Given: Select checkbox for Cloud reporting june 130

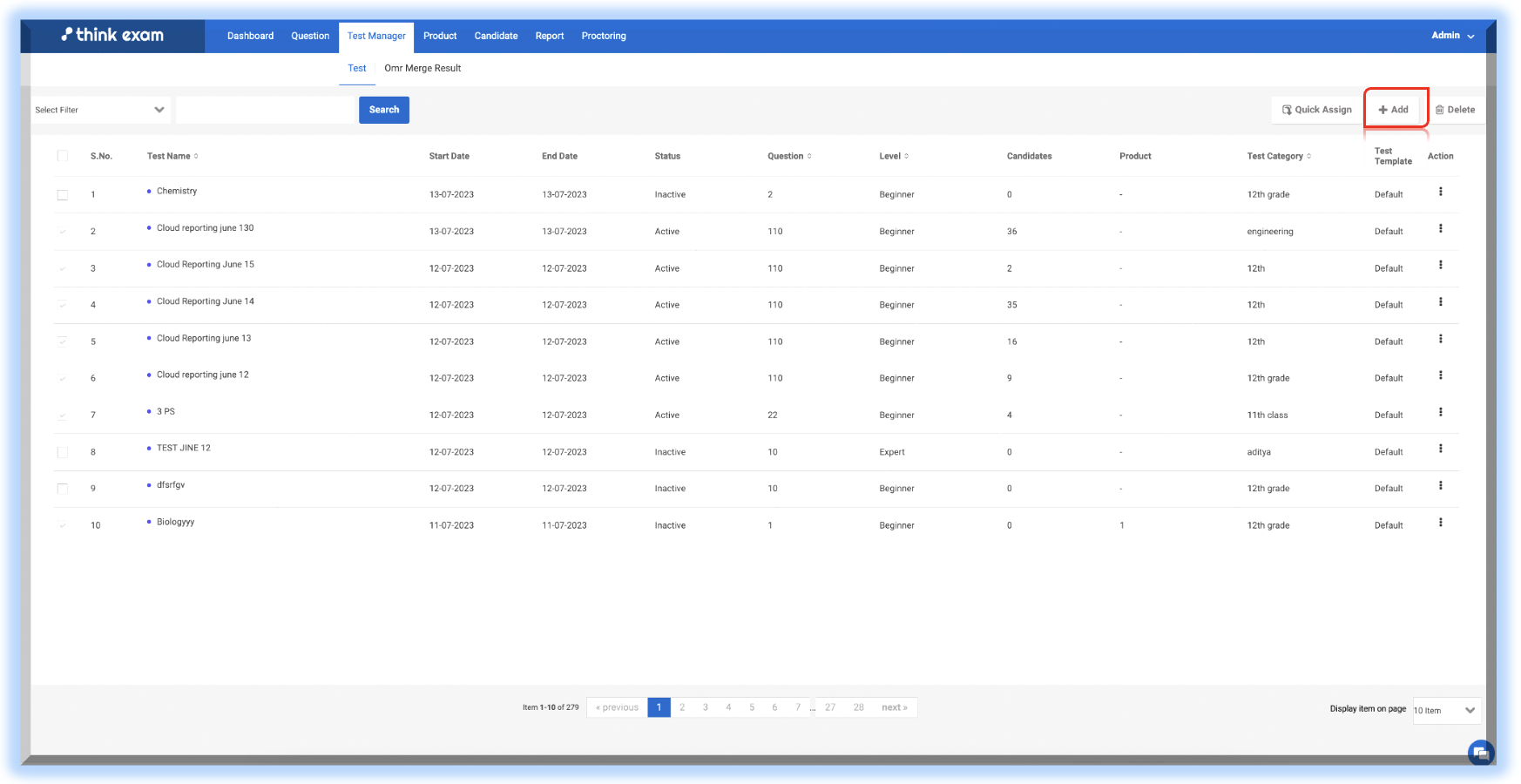Looking at the screenshot, I should pos(62,231).
